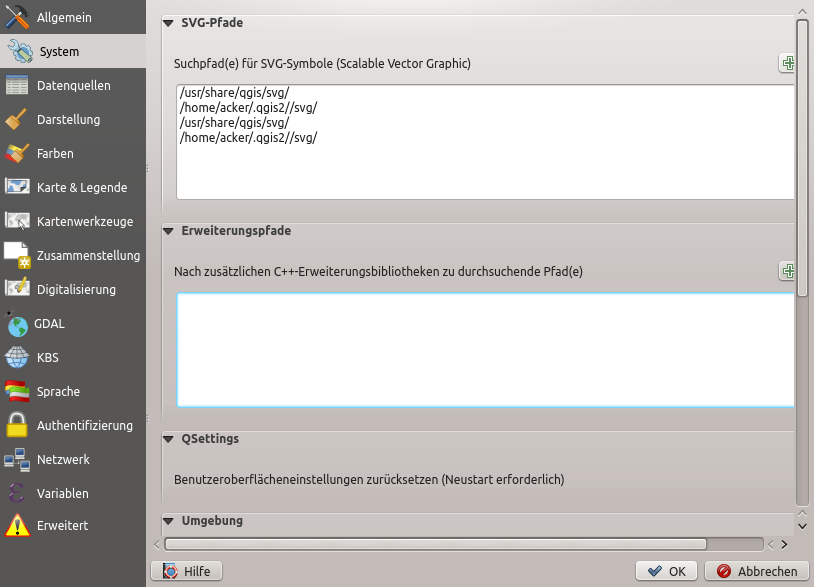Click the KBS coordinate system icon

click(17, 357)
